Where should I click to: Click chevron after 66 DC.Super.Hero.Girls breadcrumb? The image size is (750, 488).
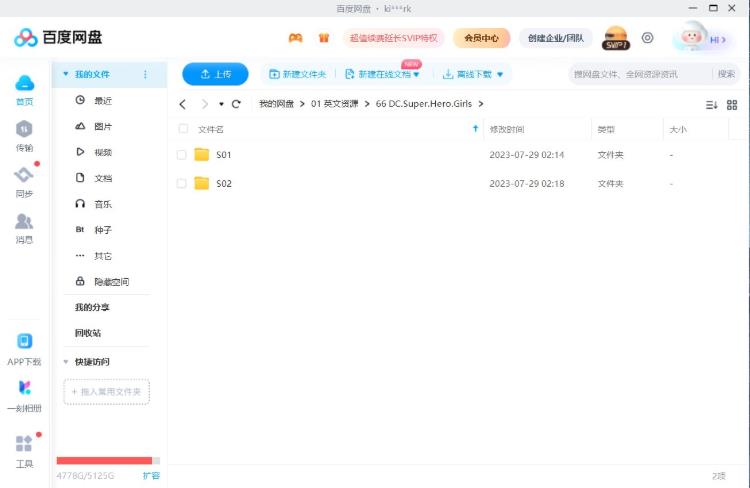(x=481, y=104)
